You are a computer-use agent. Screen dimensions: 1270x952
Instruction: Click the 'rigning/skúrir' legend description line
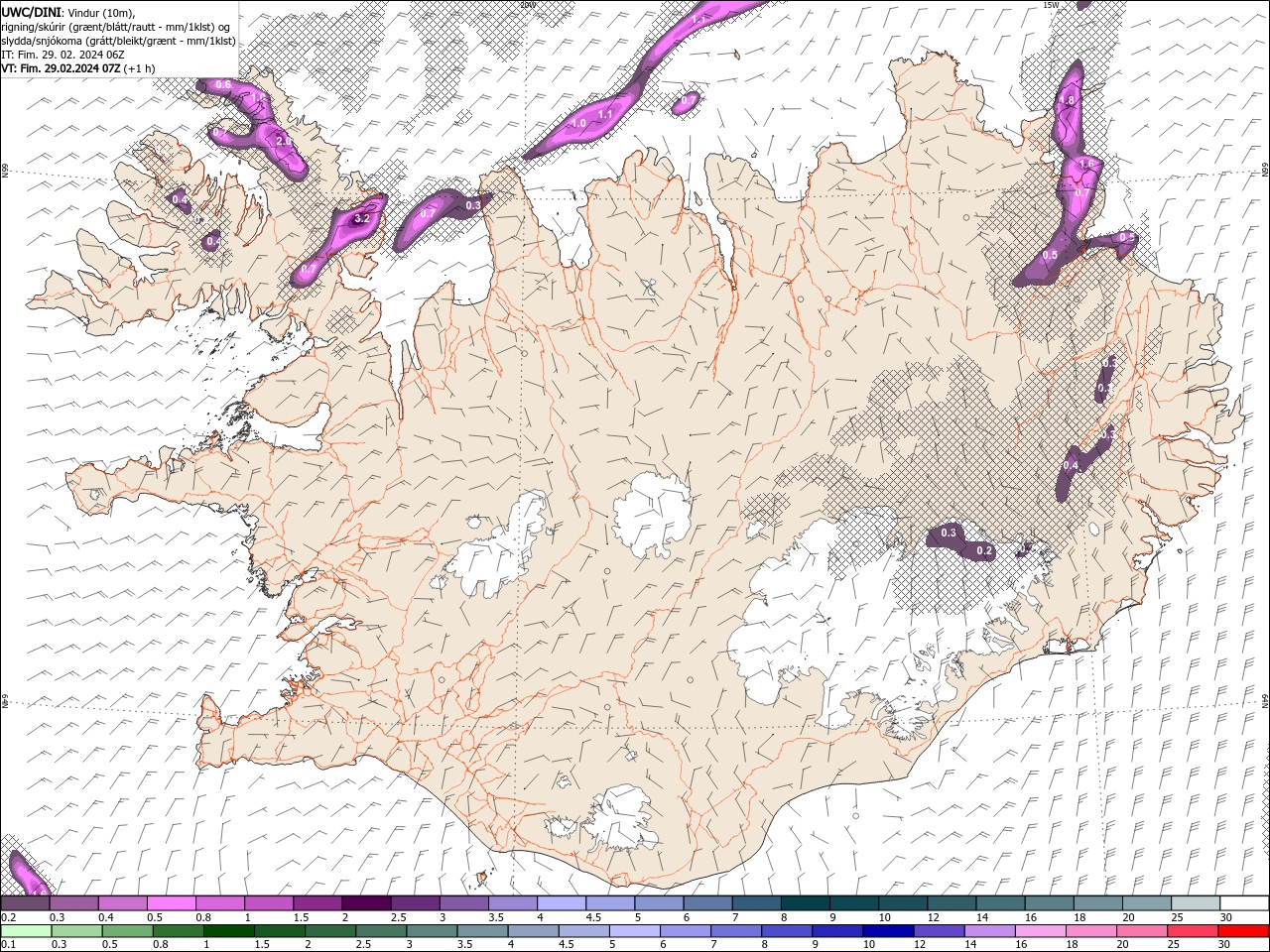[x=118, y=26]
